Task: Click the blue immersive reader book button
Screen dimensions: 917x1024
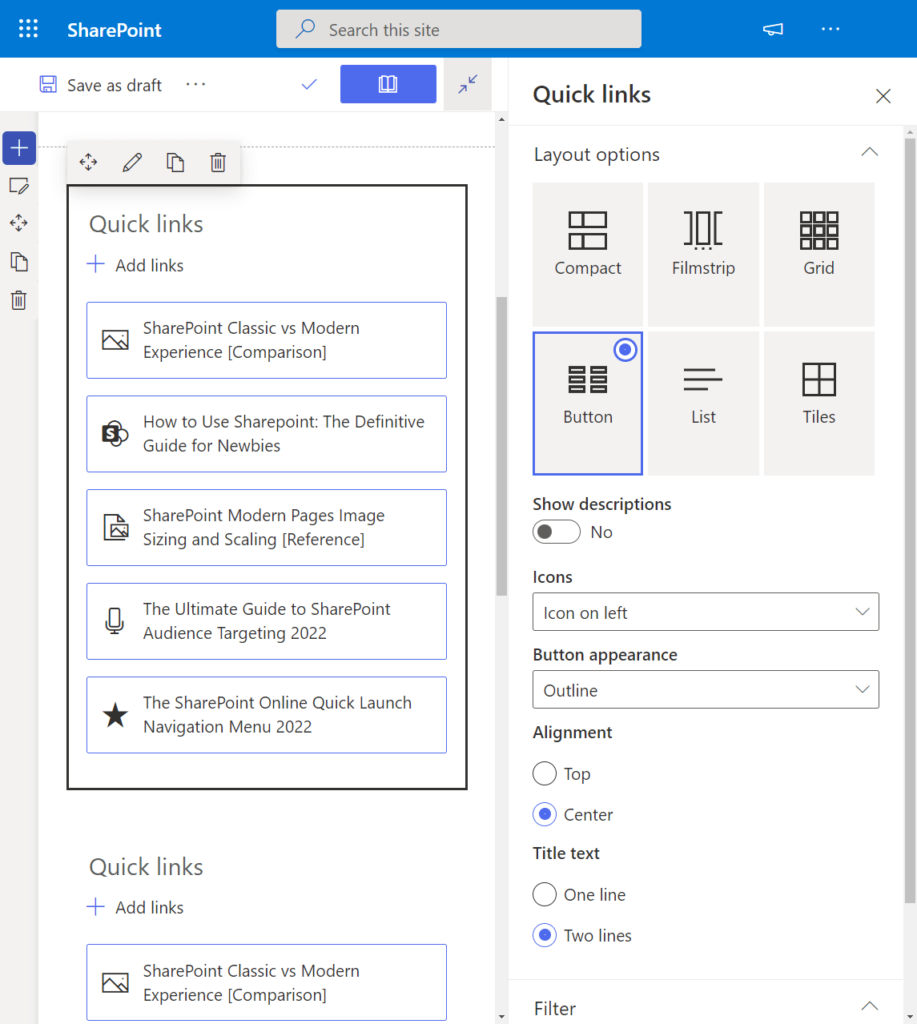Action: (x=388, y=84)
